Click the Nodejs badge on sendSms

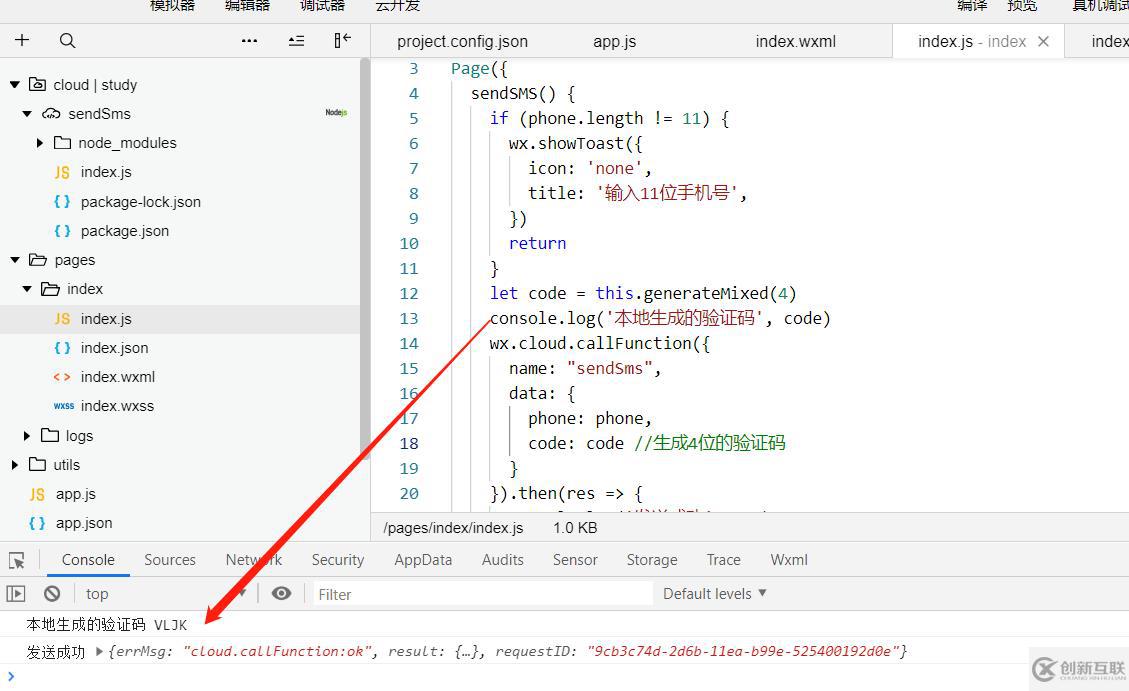pos(336,112)
